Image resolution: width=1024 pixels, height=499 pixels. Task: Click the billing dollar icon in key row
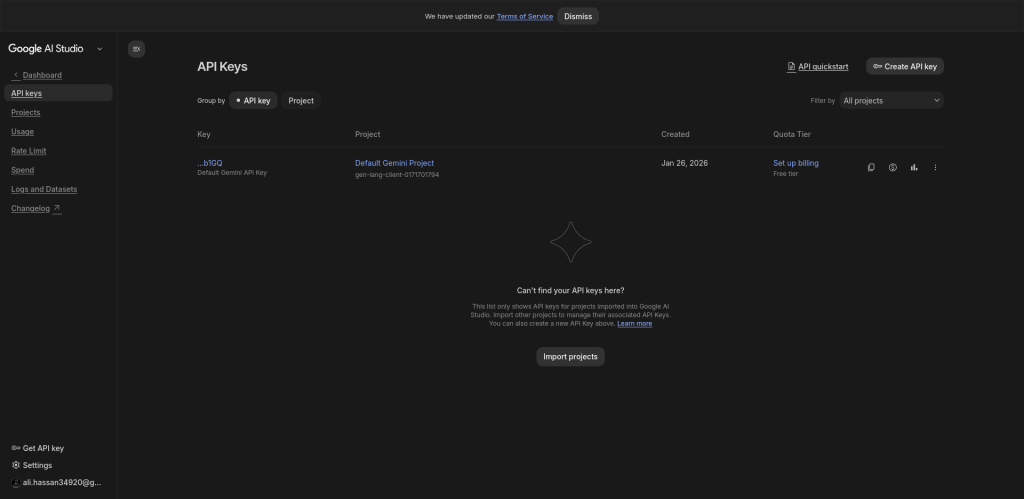point(892,167)
